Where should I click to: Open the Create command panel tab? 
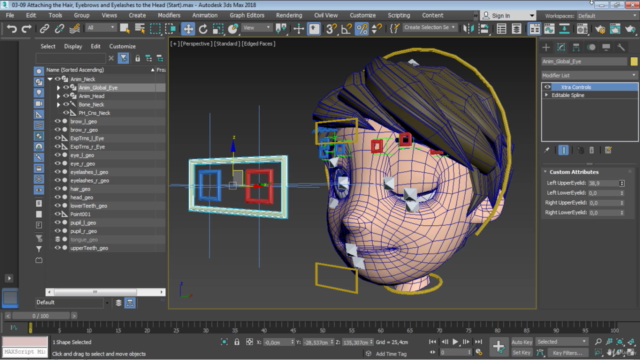(x=546, y=47)
